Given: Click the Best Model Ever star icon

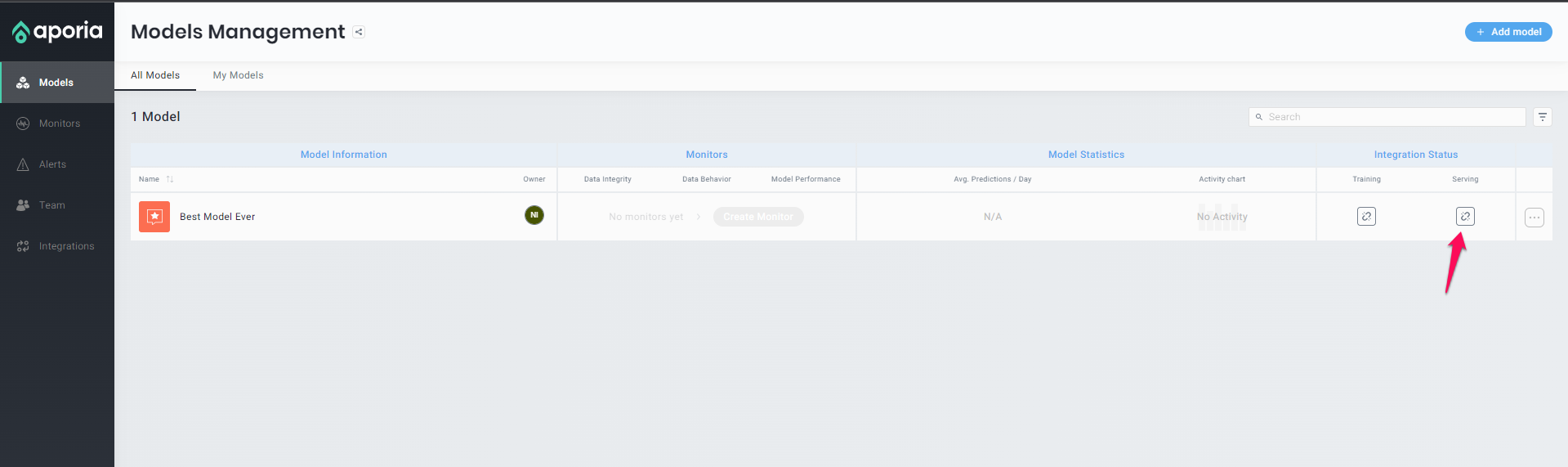Looking at the screenshot, I should pyautogui.click(x=154, y=217).
